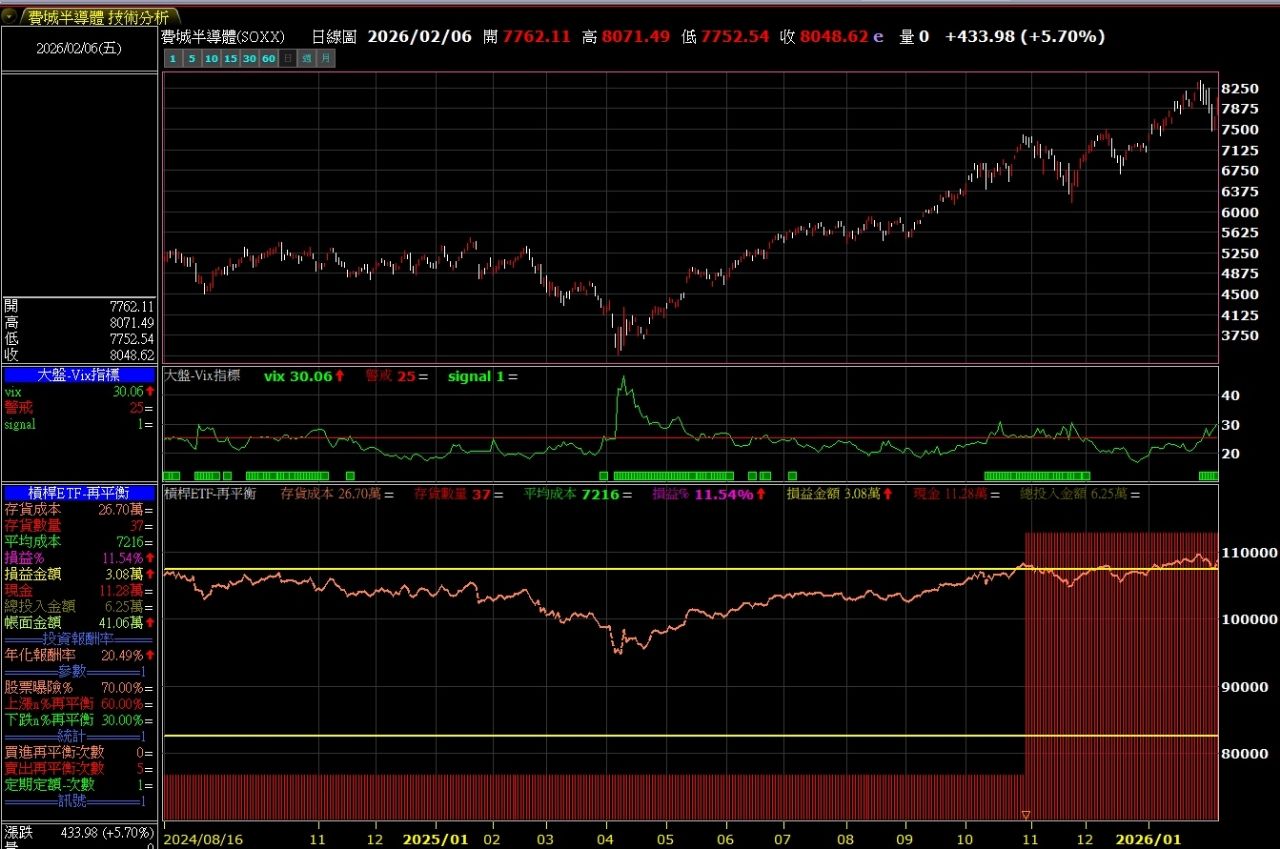Select the 費城半導體 技術分析 tab

click(97, 17)
